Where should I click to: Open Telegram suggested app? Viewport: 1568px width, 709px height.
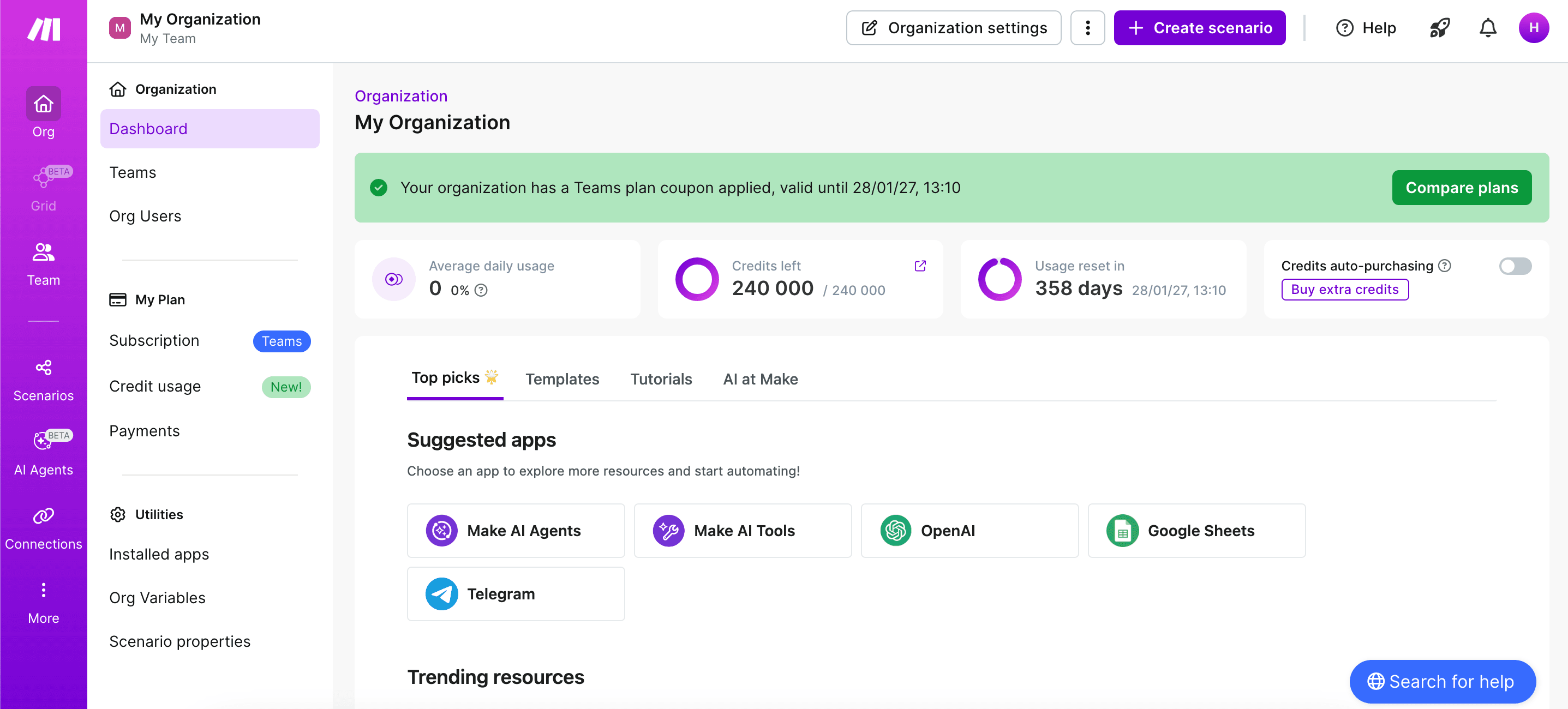tap(516, 593)
